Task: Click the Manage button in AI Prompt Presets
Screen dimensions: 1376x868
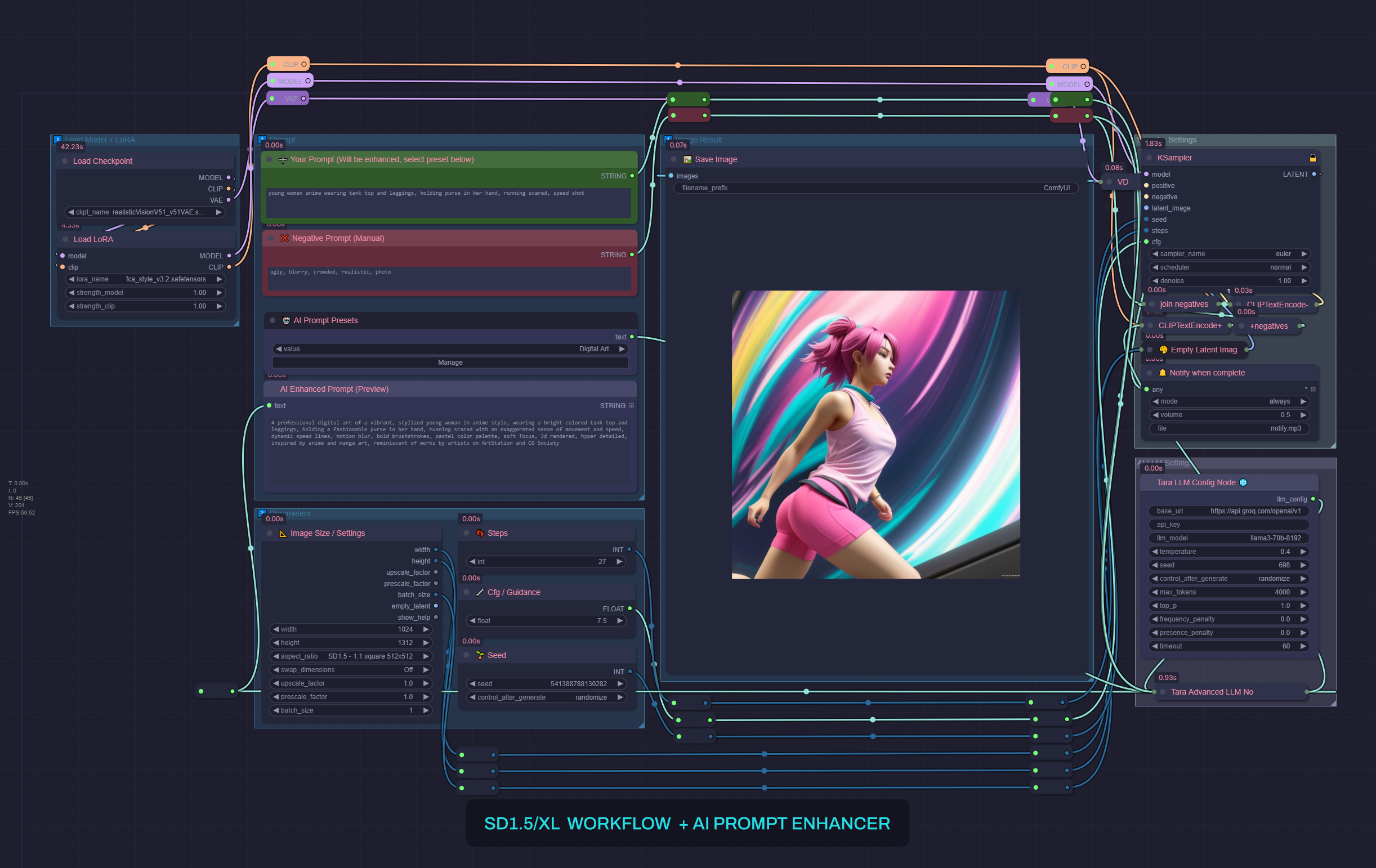Action: (x=450, y=363)
